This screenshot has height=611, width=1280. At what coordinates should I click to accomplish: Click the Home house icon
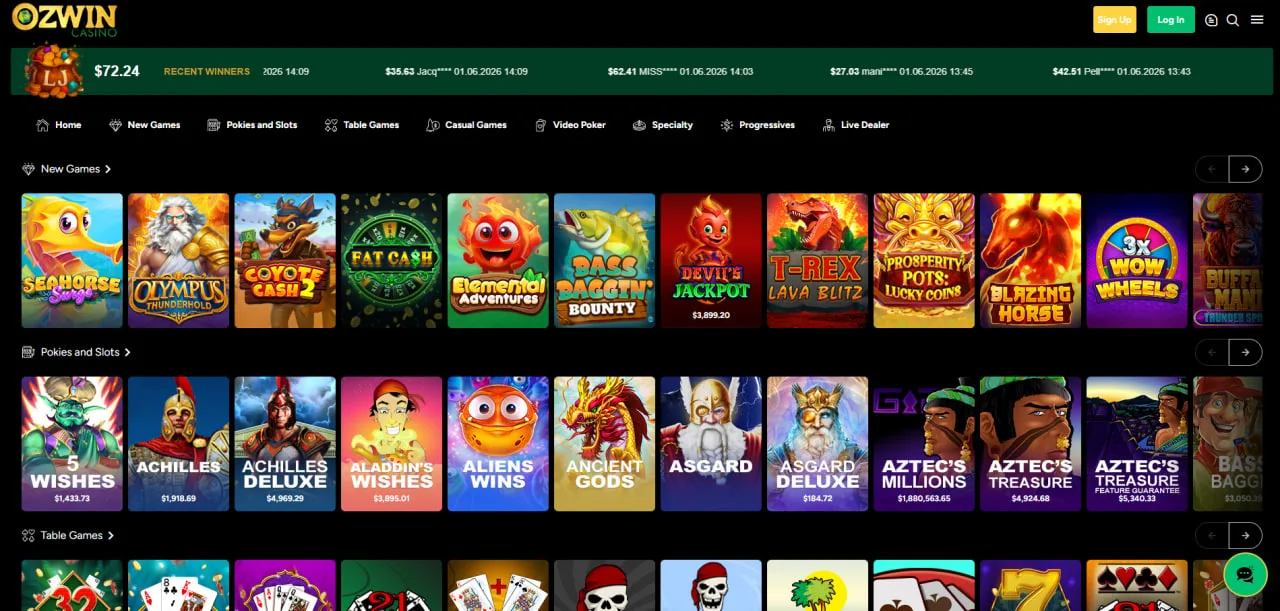tap(42, 125)
